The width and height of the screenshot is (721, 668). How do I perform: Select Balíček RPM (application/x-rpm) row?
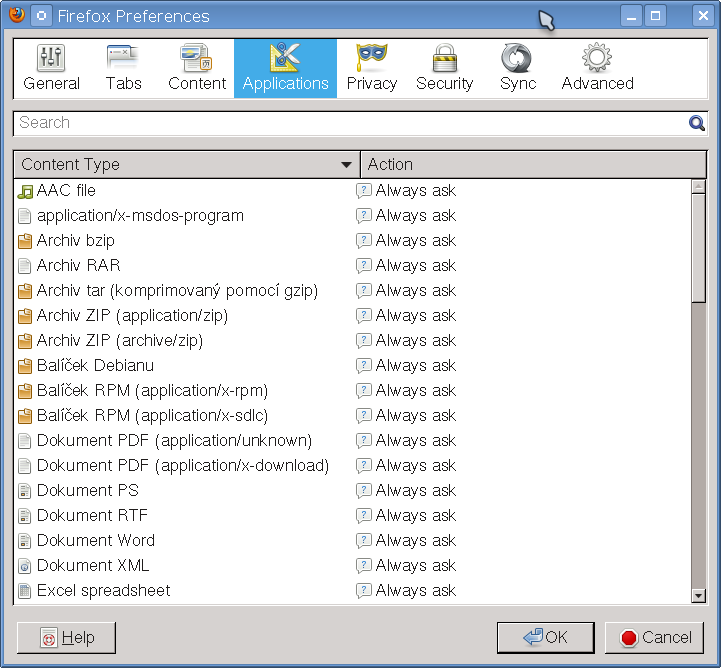tap(352, 391)
